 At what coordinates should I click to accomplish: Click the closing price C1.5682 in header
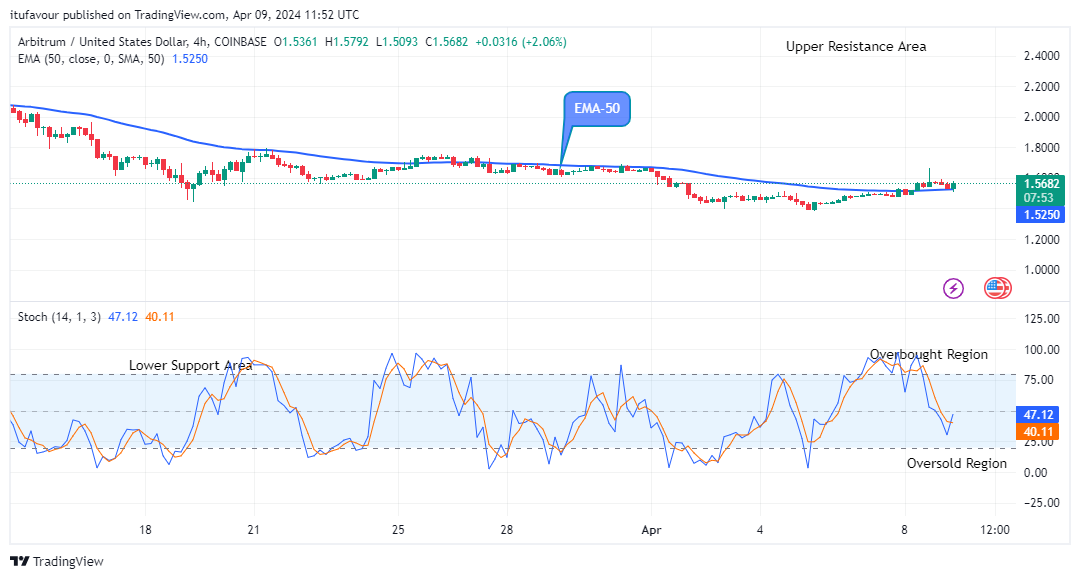tap(446, 42)
